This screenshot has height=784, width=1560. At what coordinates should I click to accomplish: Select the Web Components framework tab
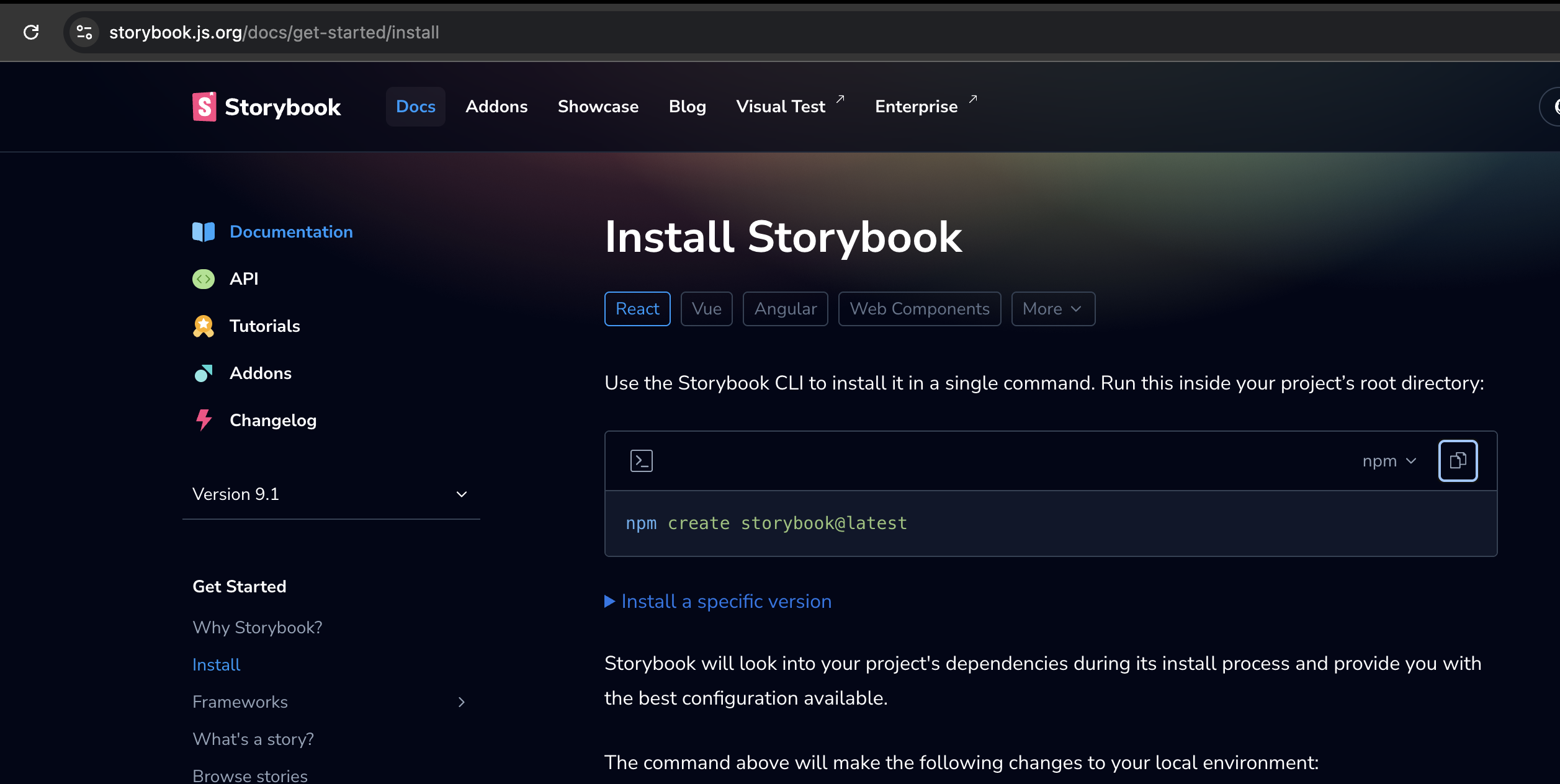(x=920, y=309)
